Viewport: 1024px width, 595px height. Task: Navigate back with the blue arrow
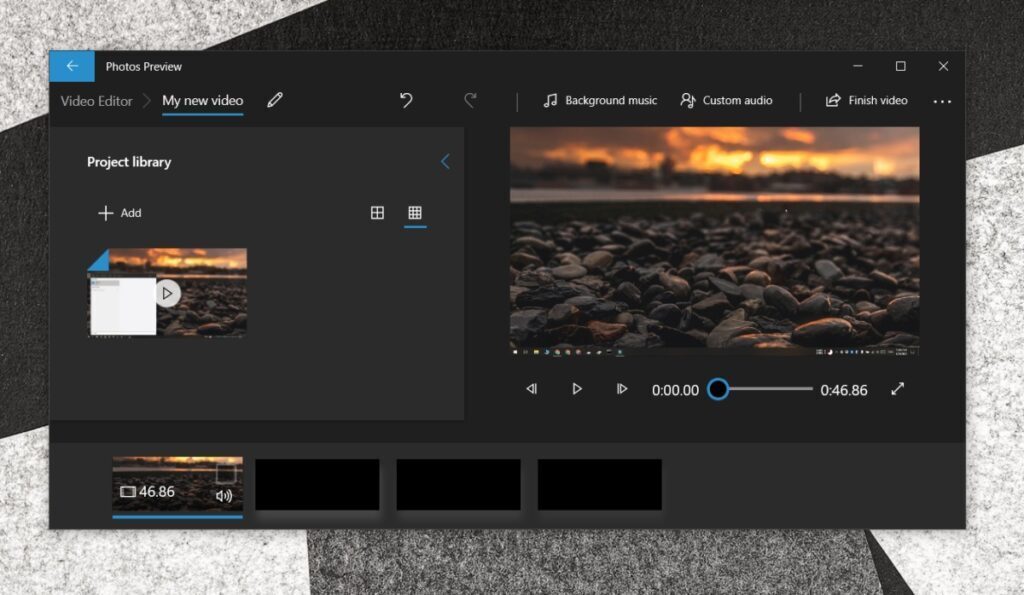(x=70, y=66)
